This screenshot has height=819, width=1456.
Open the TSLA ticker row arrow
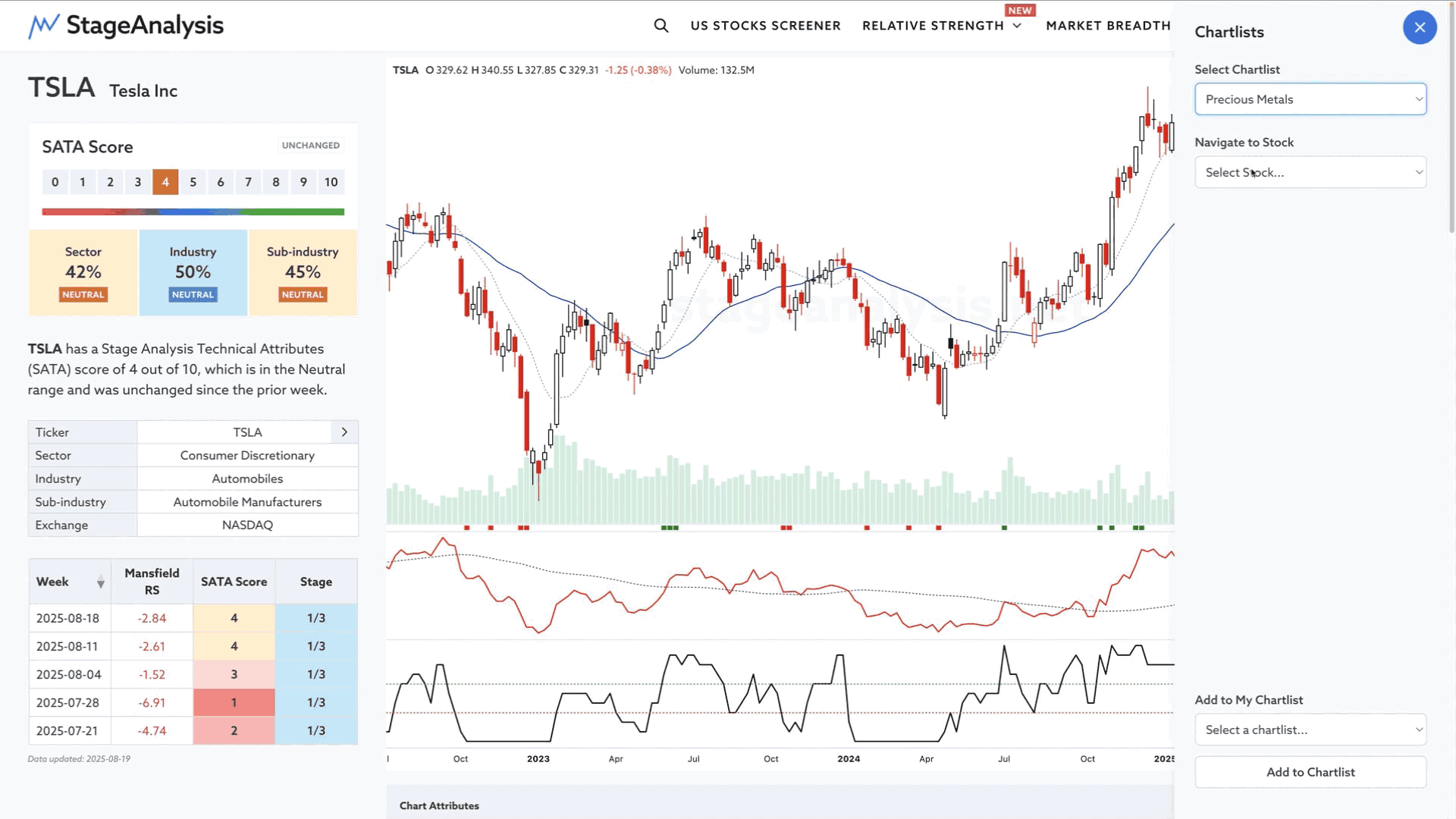click(344, 432)
